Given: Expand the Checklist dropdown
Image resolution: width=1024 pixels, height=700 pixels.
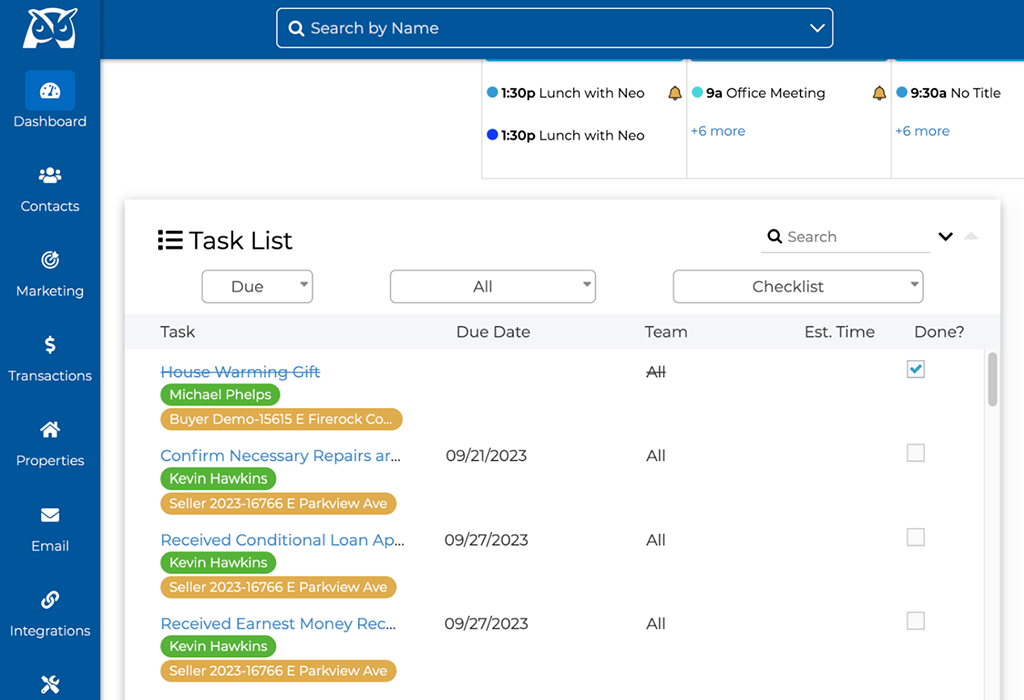Looking at the screenshot, I should pos(797,287).
